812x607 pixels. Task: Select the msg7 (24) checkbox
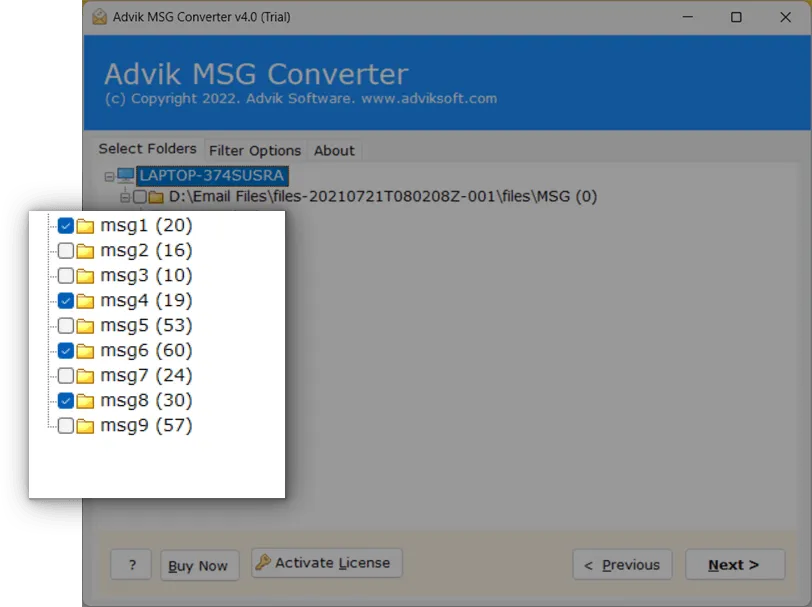[x=66, y=375]
